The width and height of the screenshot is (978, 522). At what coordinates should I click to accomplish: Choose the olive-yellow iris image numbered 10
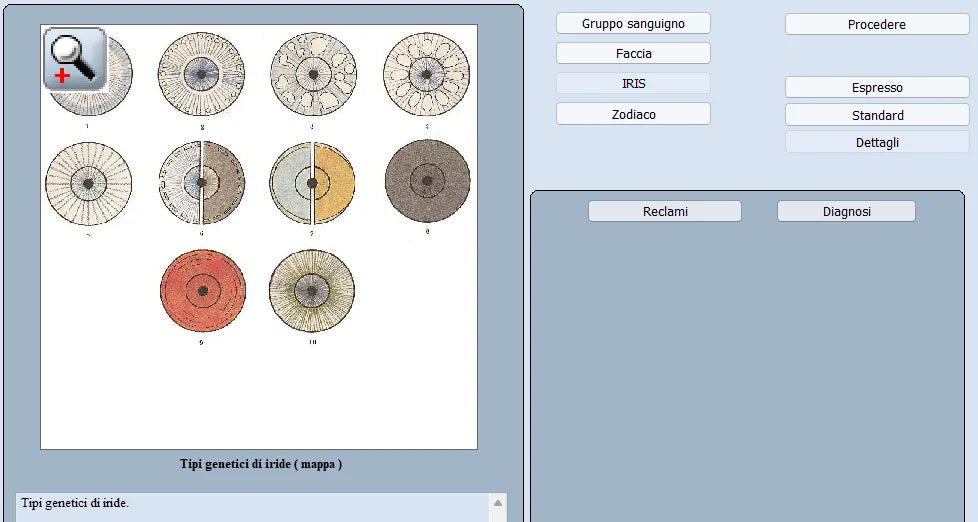312,291
